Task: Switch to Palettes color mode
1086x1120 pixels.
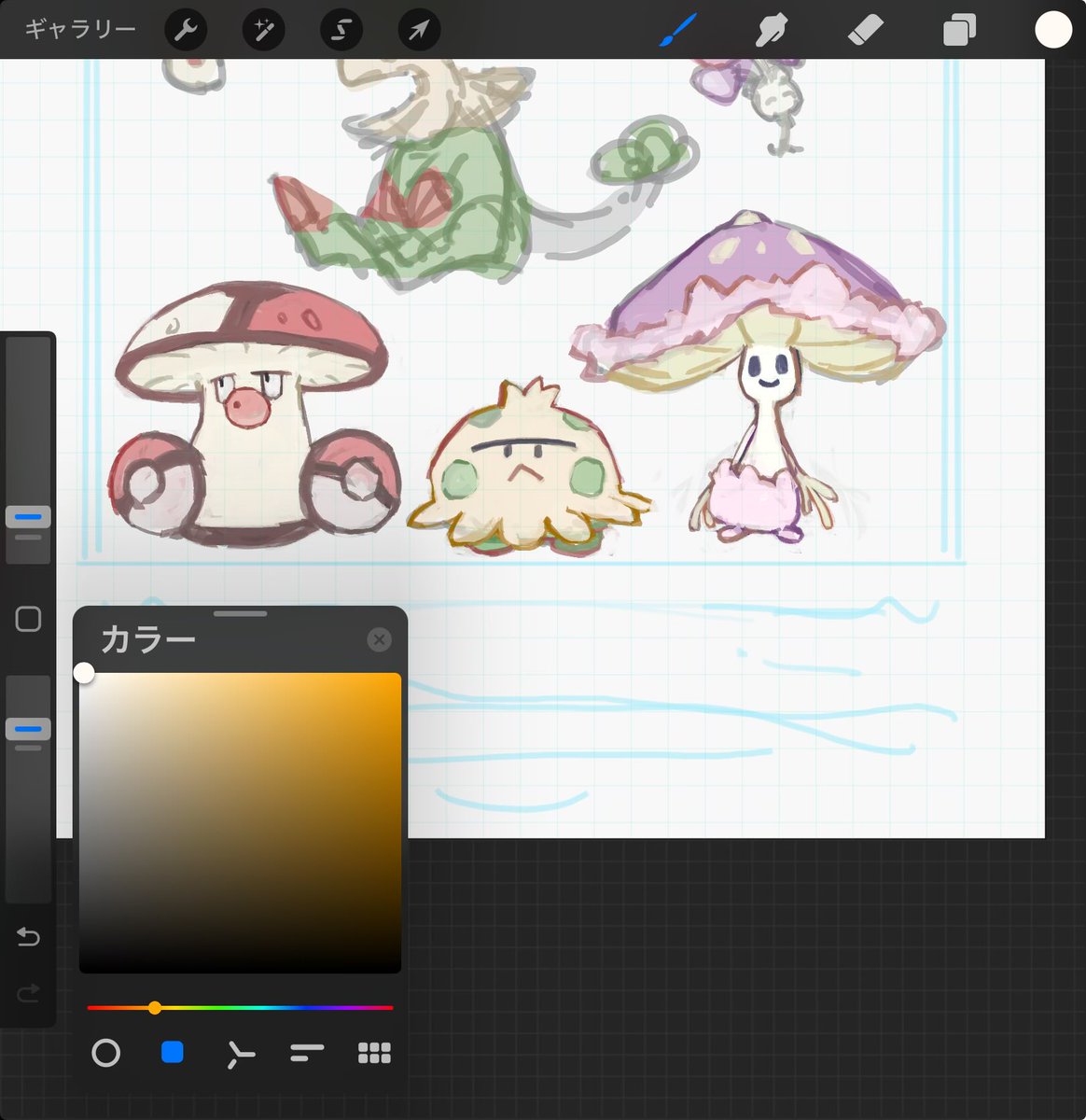Action: point(374,1054)
